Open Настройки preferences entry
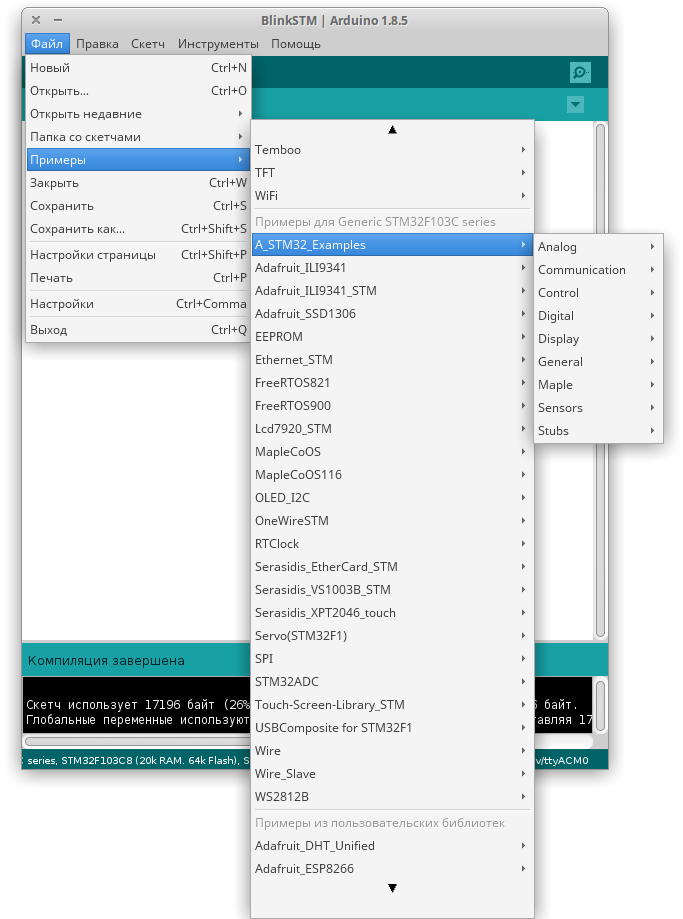The image size is (683, 919). click(x=138, y=304)
